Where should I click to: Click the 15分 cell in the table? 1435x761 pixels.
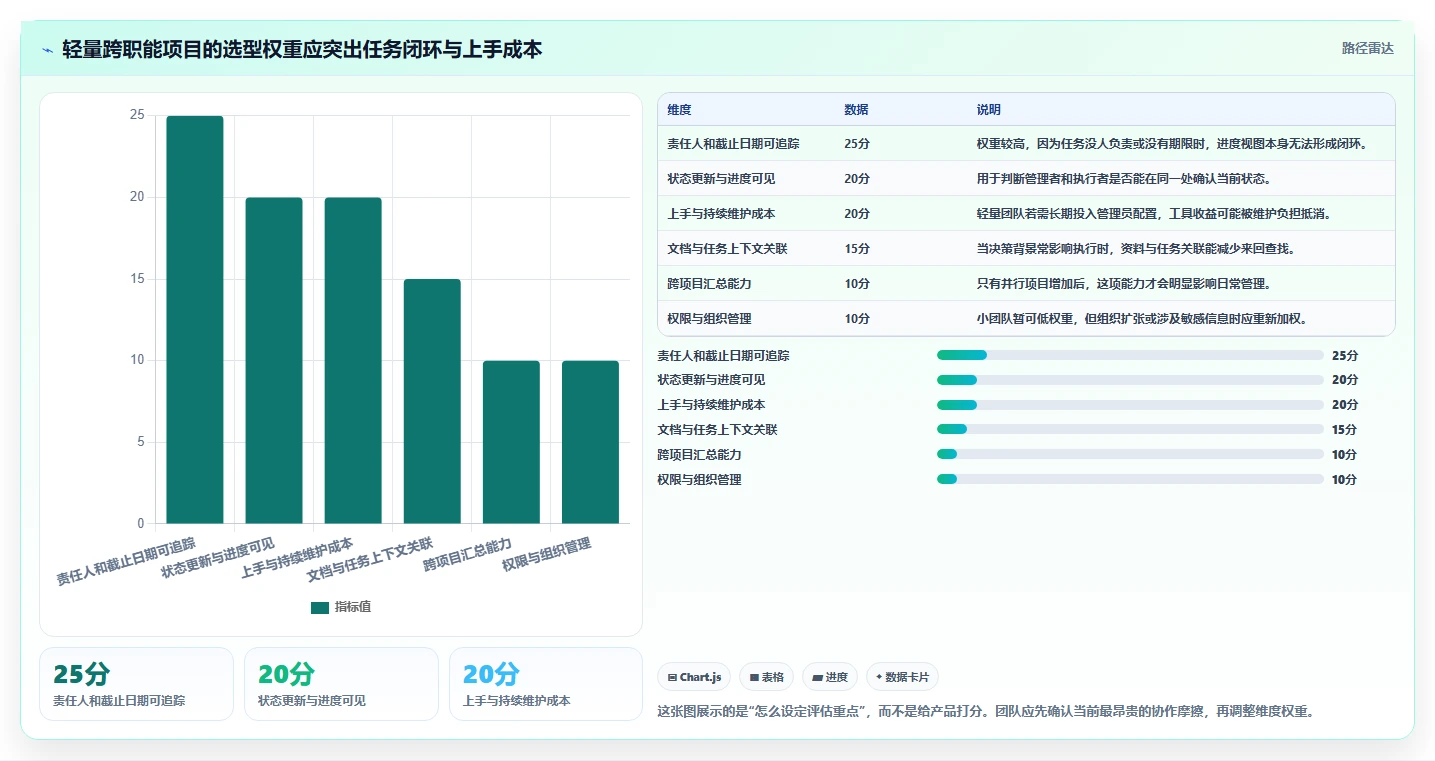857,249
